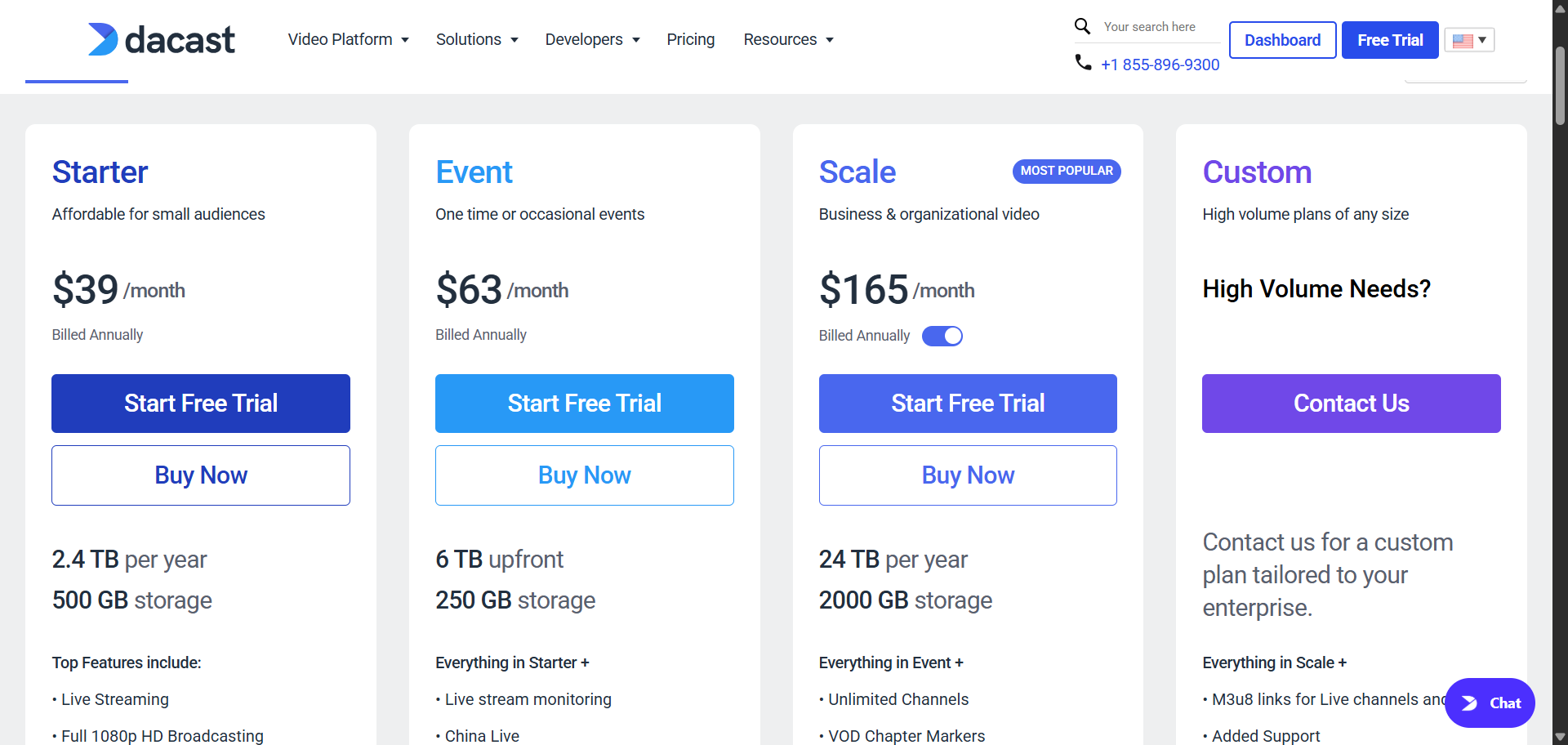The height and width of the screenshot is (745, 1568).
Task: Click Contact Us for Custom plan
Action: tap(1352, 404)
